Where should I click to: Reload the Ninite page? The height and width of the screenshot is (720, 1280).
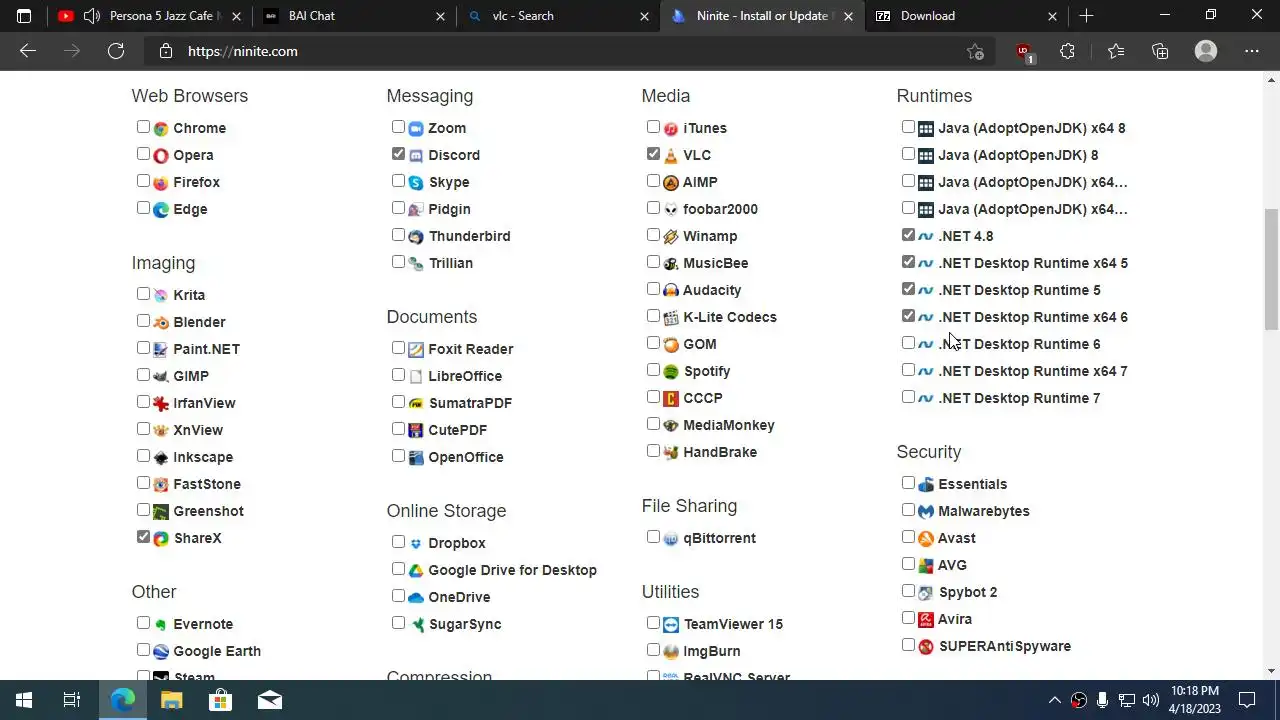pyautogui.click(x=116, y=51)
